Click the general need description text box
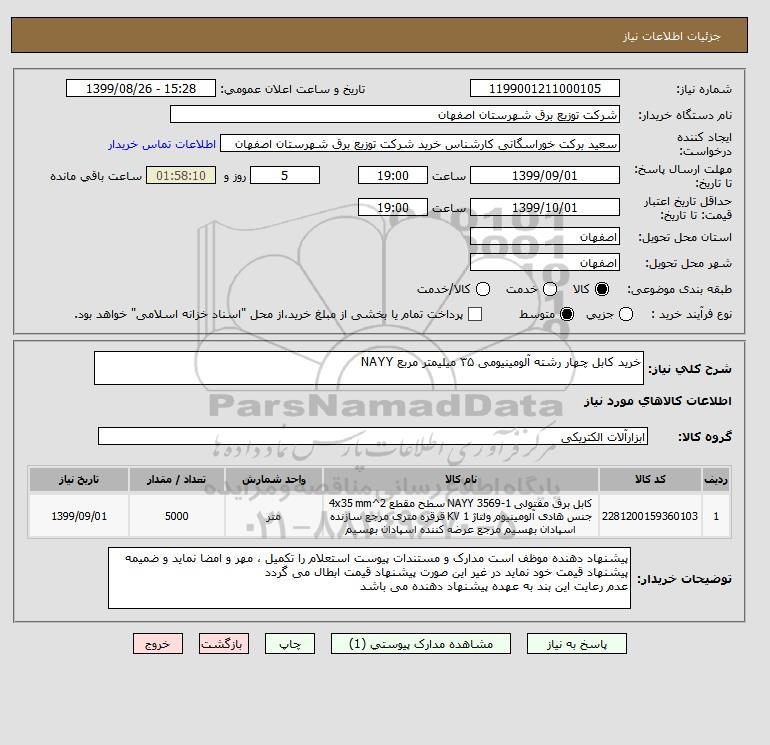The height and width of the screenshot is (745, 770). point(369,368)
